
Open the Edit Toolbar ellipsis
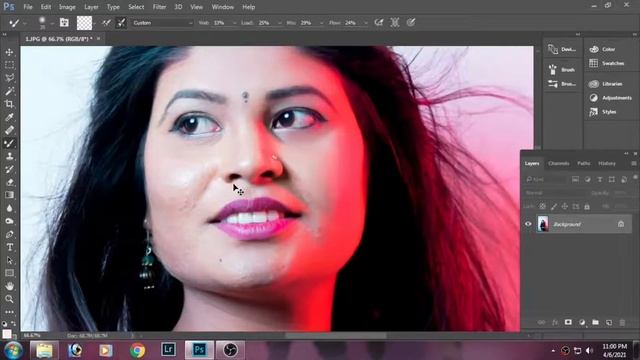point(9,312)
